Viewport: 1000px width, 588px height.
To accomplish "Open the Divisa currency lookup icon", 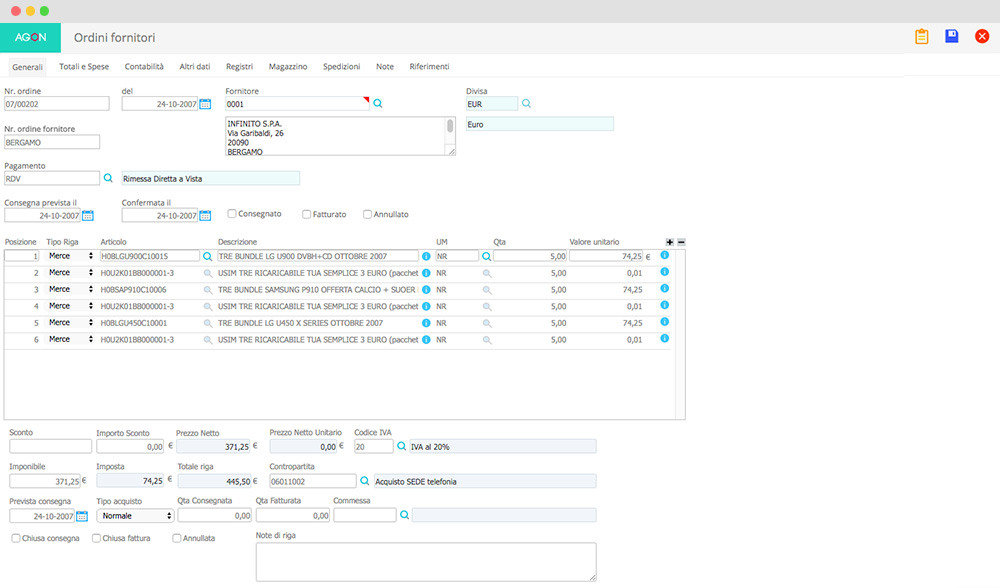I will click(526, 103).
